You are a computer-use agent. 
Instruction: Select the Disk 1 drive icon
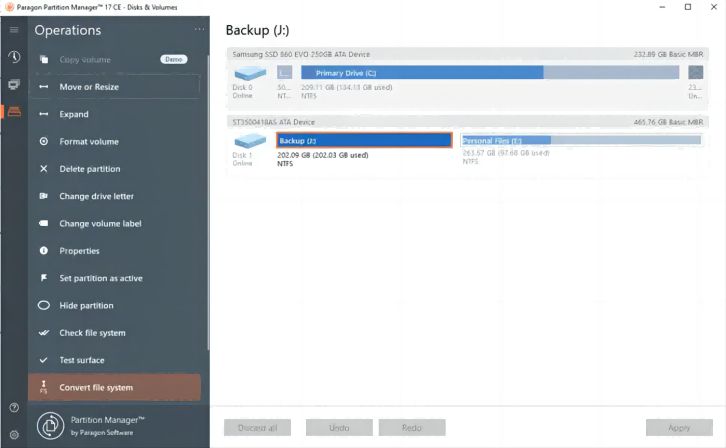(x=250, y=140)
